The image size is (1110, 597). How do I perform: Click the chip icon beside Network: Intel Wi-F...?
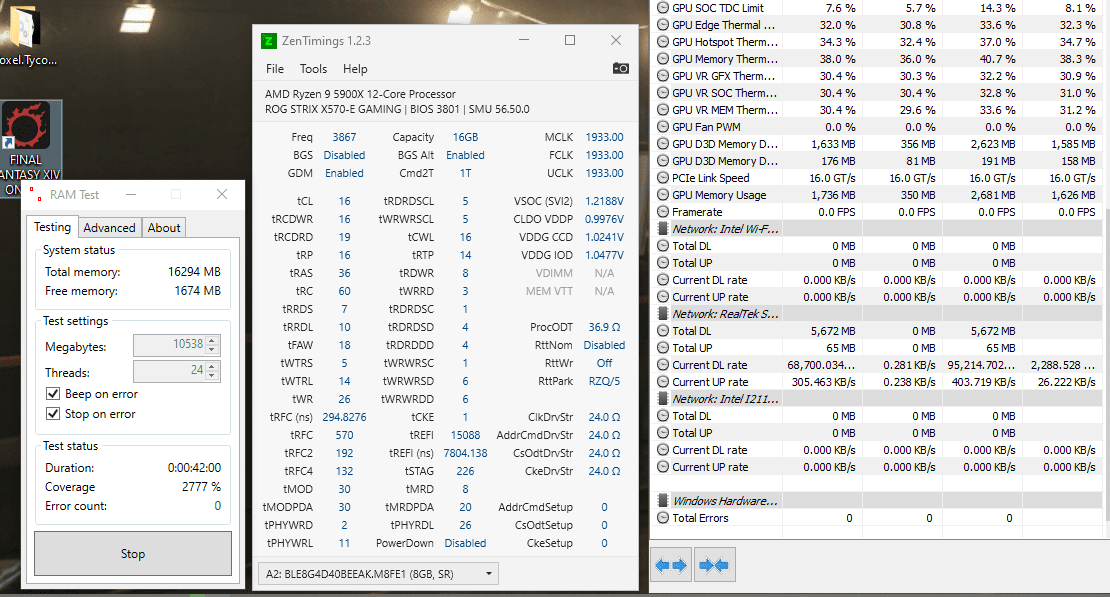pyautogui.click(x=663, y=229)
